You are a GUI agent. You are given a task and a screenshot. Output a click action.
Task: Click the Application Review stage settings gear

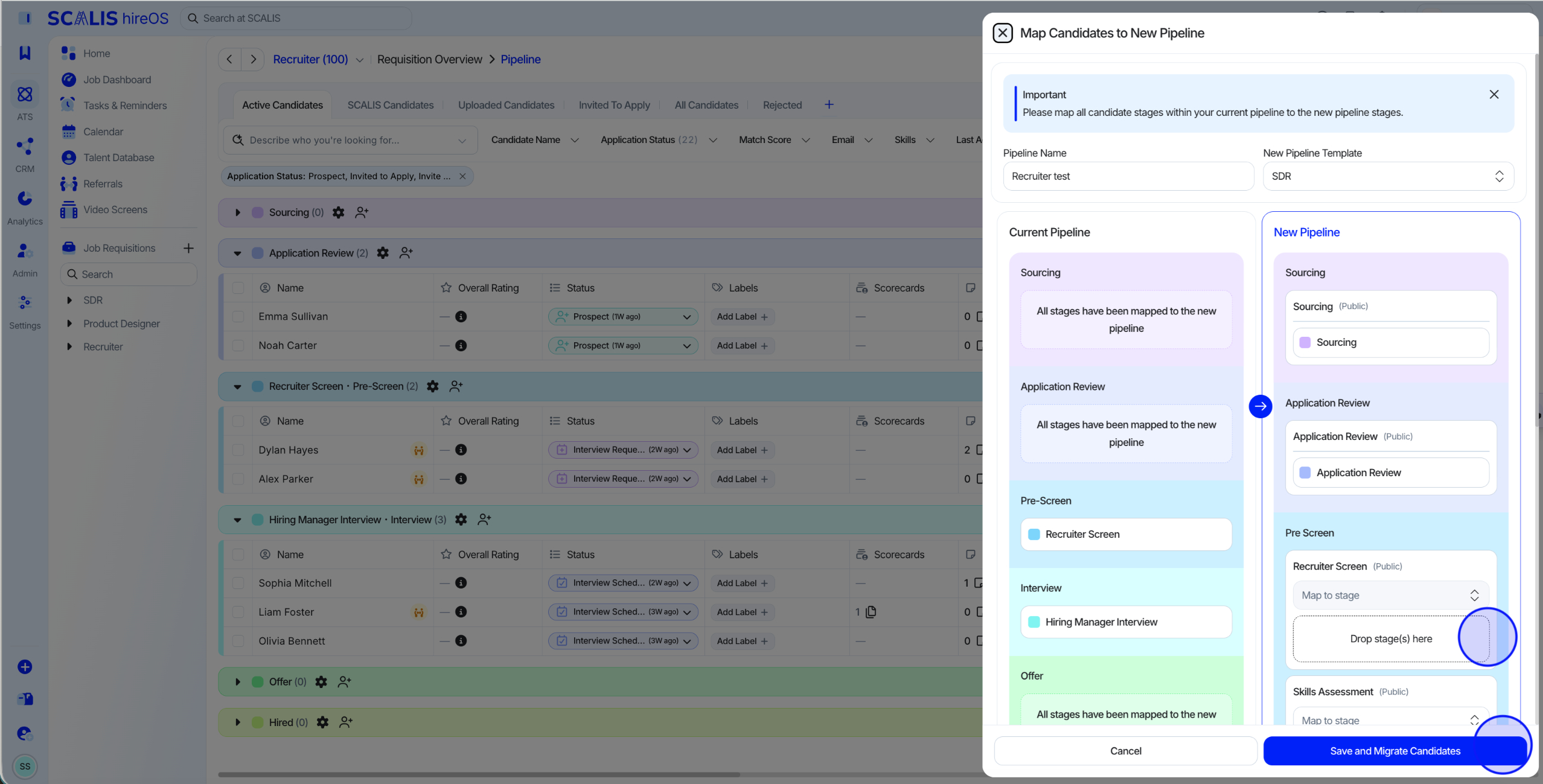tap(383, 253)
